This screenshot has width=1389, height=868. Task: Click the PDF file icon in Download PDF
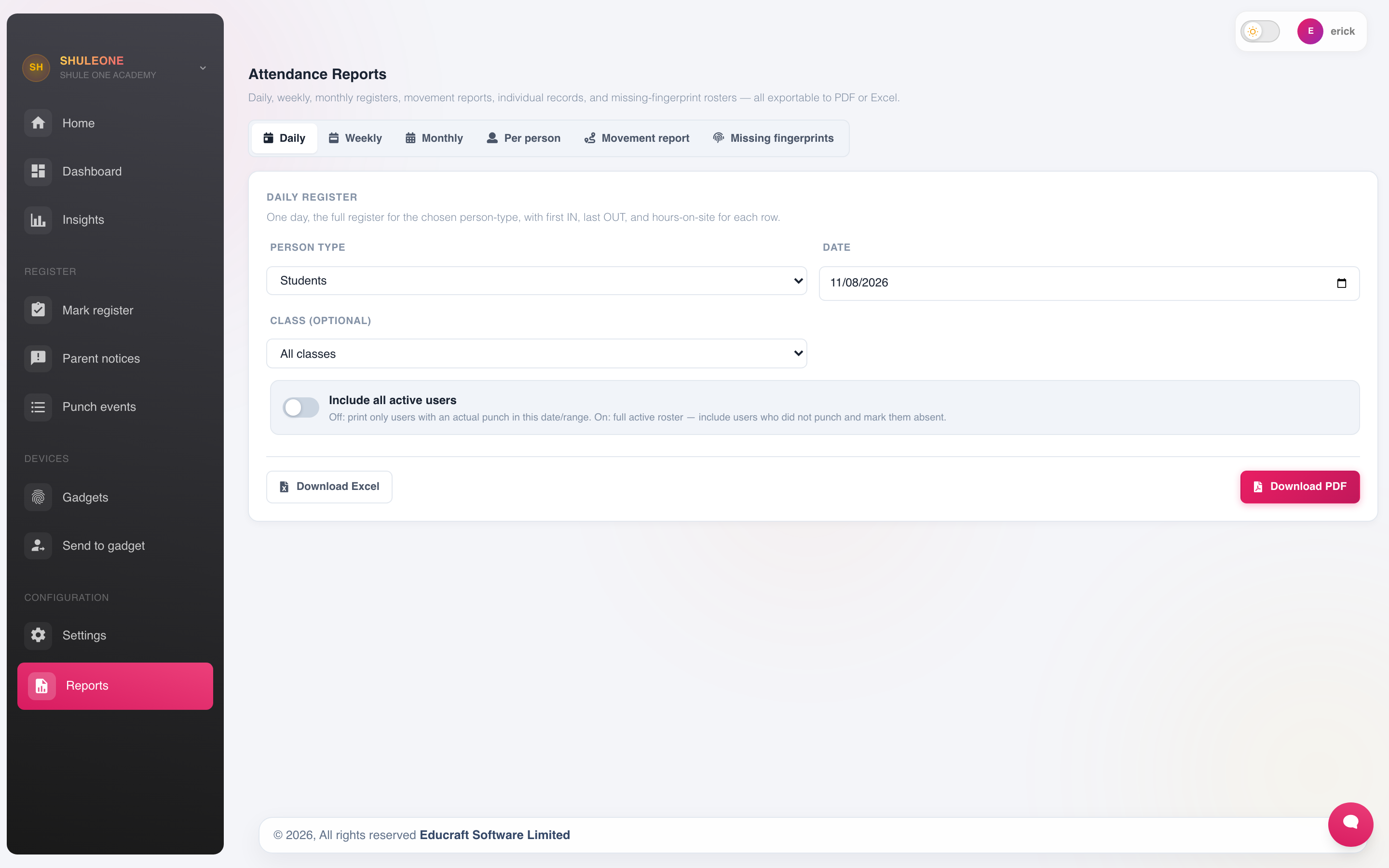coord(1257,487)
